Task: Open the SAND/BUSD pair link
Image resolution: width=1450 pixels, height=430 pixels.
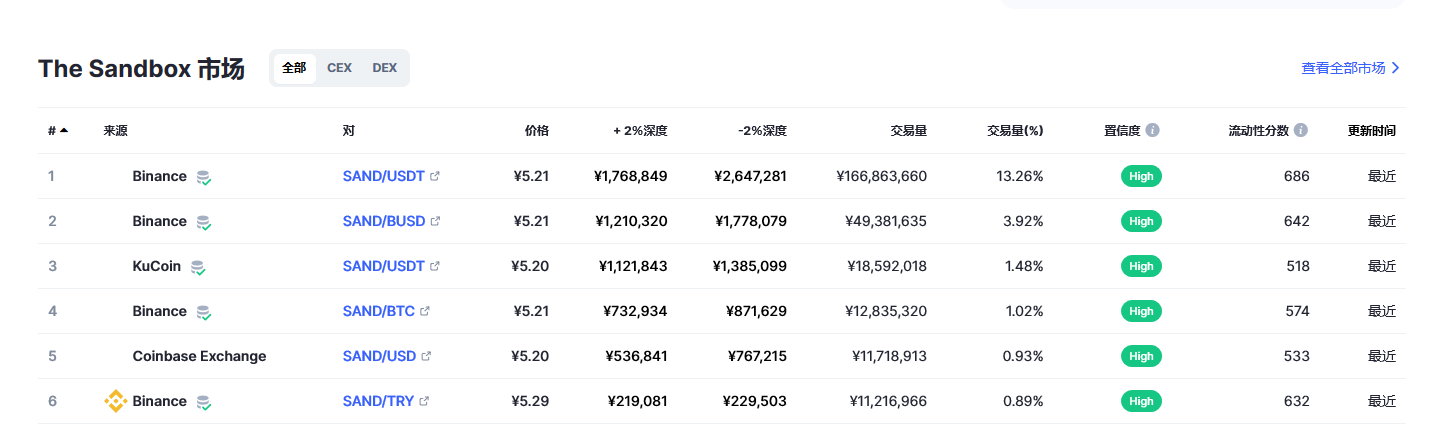Action: (x=384, y=221)
